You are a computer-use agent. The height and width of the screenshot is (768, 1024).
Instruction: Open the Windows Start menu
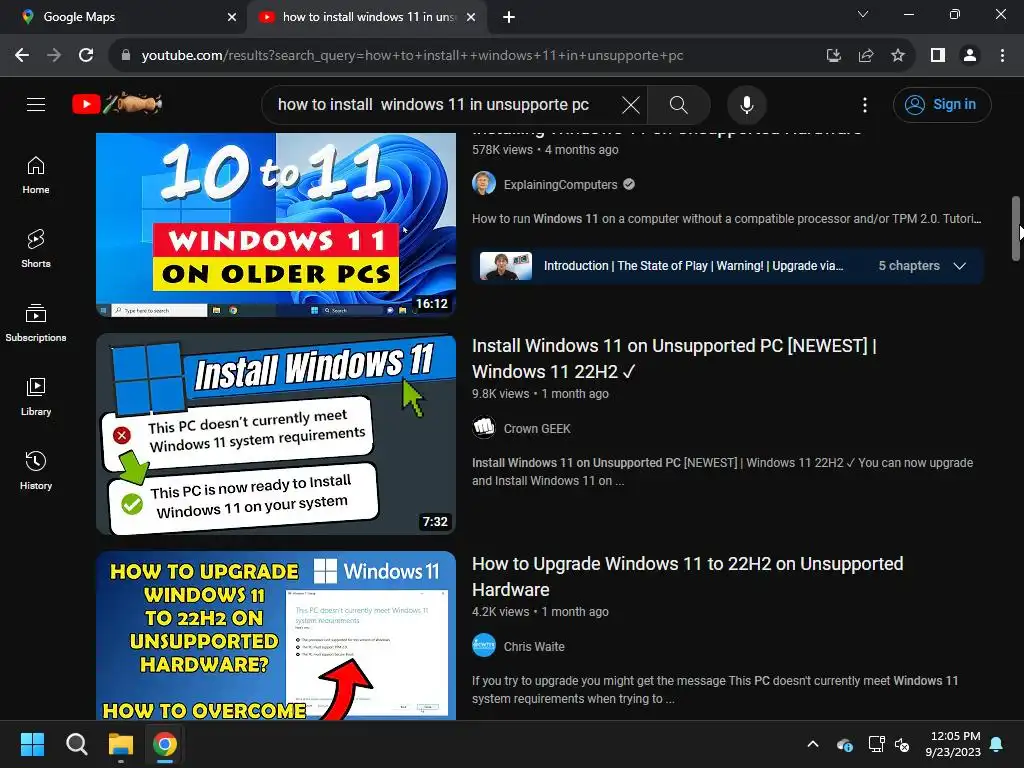click(32, 744)
